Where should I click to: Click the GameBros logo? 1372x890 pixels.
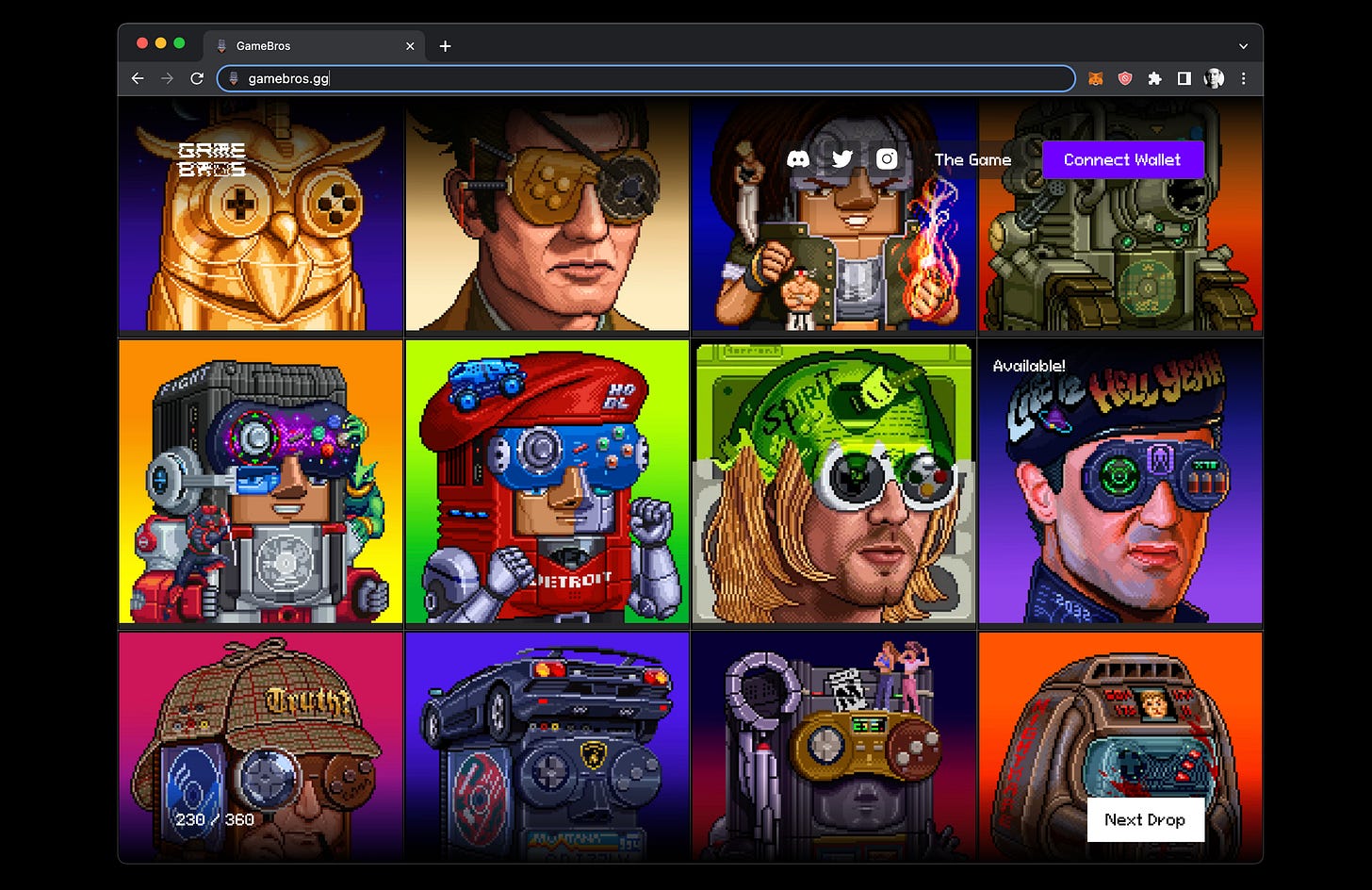(x=212, y=159)
